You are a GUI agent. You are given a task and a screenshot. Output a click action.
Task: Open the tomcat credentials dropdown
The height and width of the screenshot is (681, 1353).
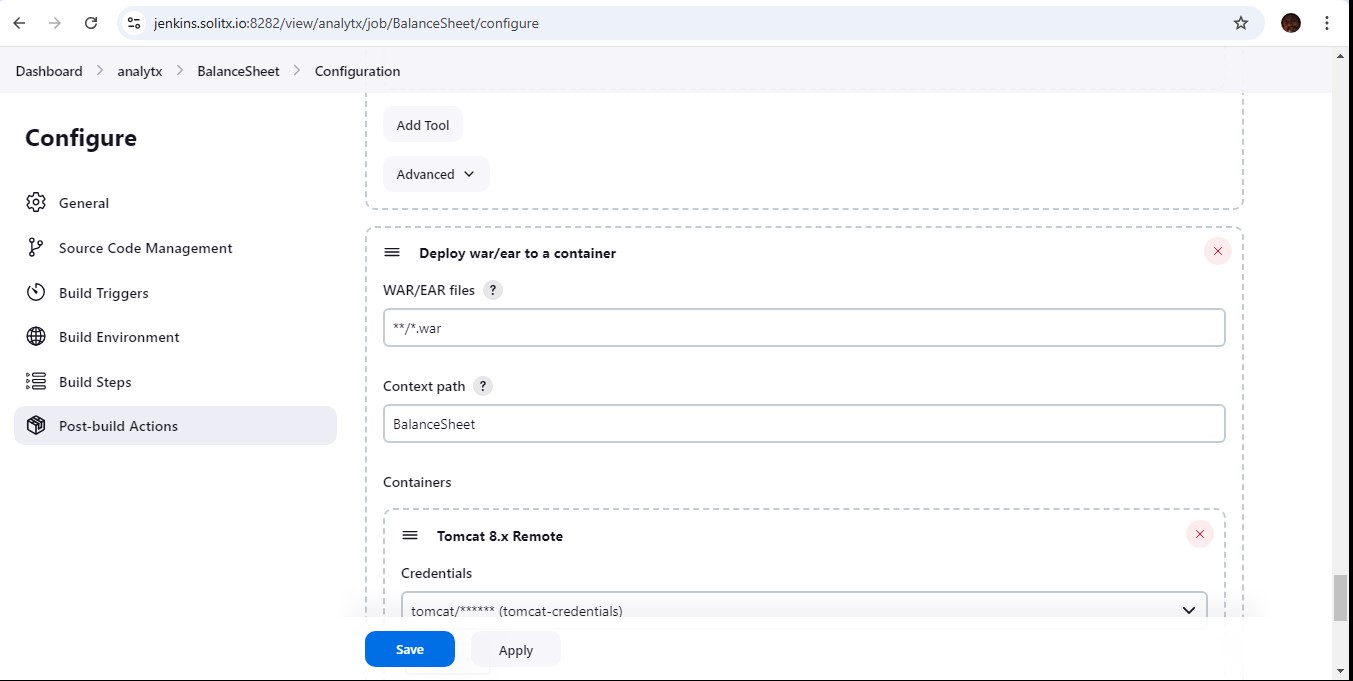click(x=804, y=610)
